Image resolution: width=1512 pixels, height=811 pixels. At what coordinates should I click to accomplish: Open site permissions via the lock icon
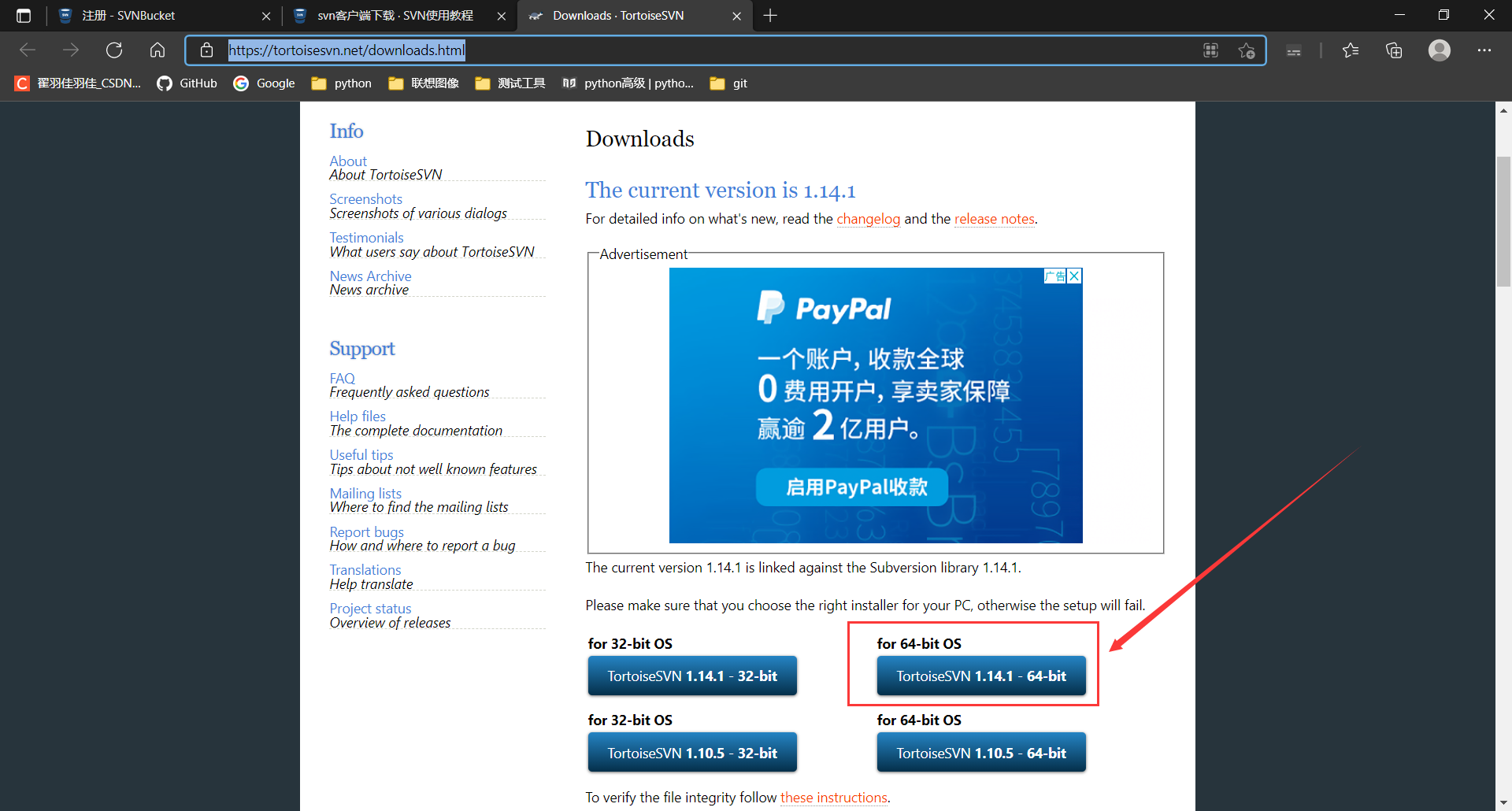[206, 50]
